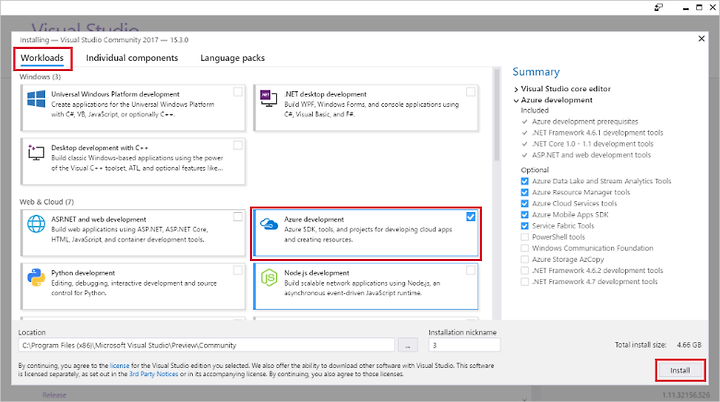Click the Web & Cloud (7) group label
The width and height of the screenshot is (720, 402).
46,202
